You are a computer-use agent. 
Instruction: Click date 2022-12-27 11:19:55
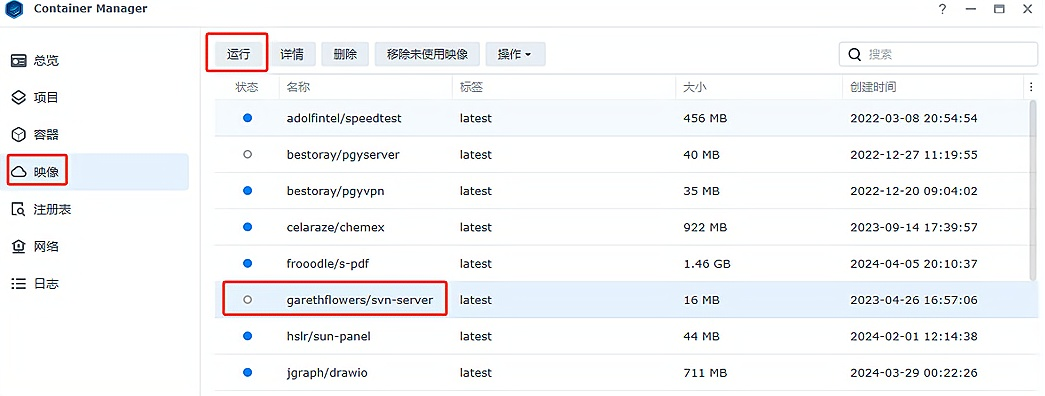914,155
